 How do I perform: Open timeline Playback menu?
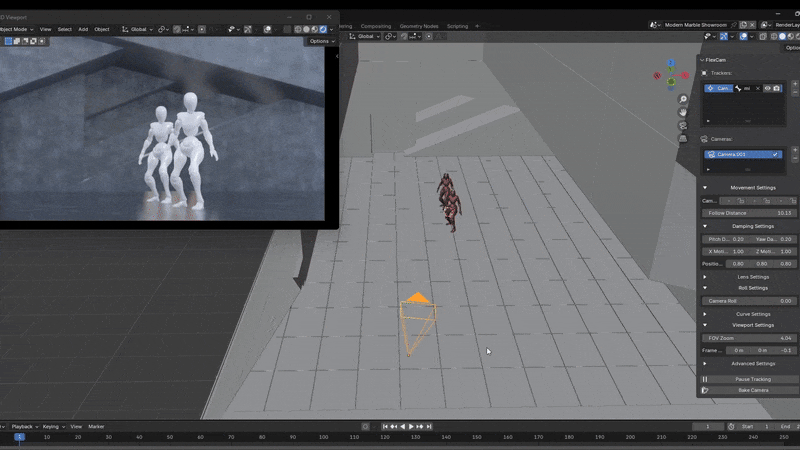(x=24, y=427)
